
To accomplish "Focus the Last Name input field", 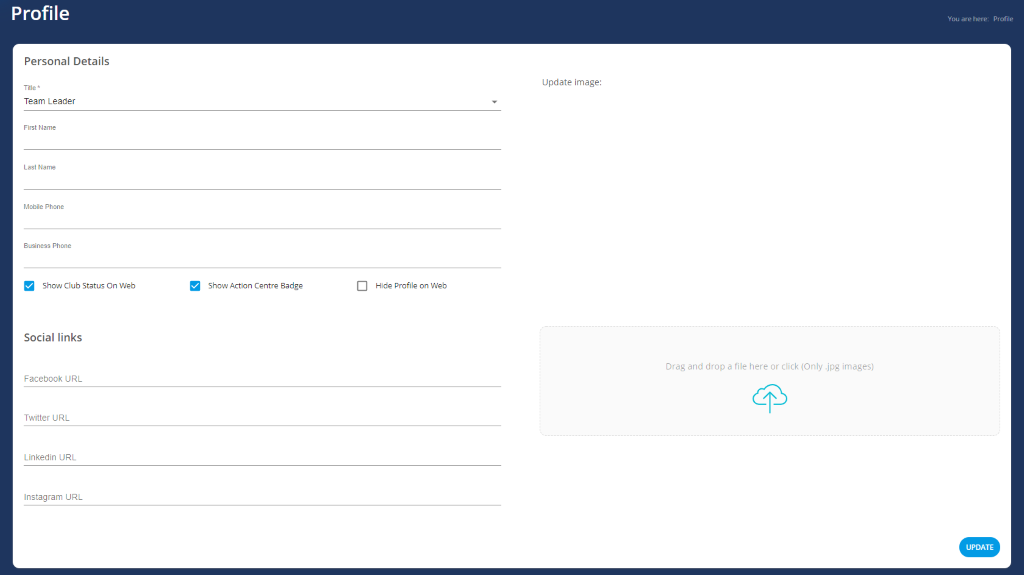I will [262, 181].
